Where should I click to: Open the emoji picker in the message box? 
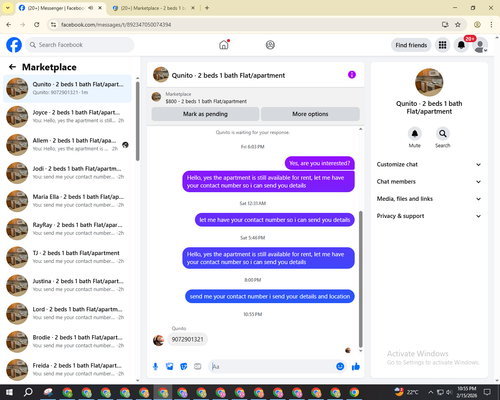[340, 367]
